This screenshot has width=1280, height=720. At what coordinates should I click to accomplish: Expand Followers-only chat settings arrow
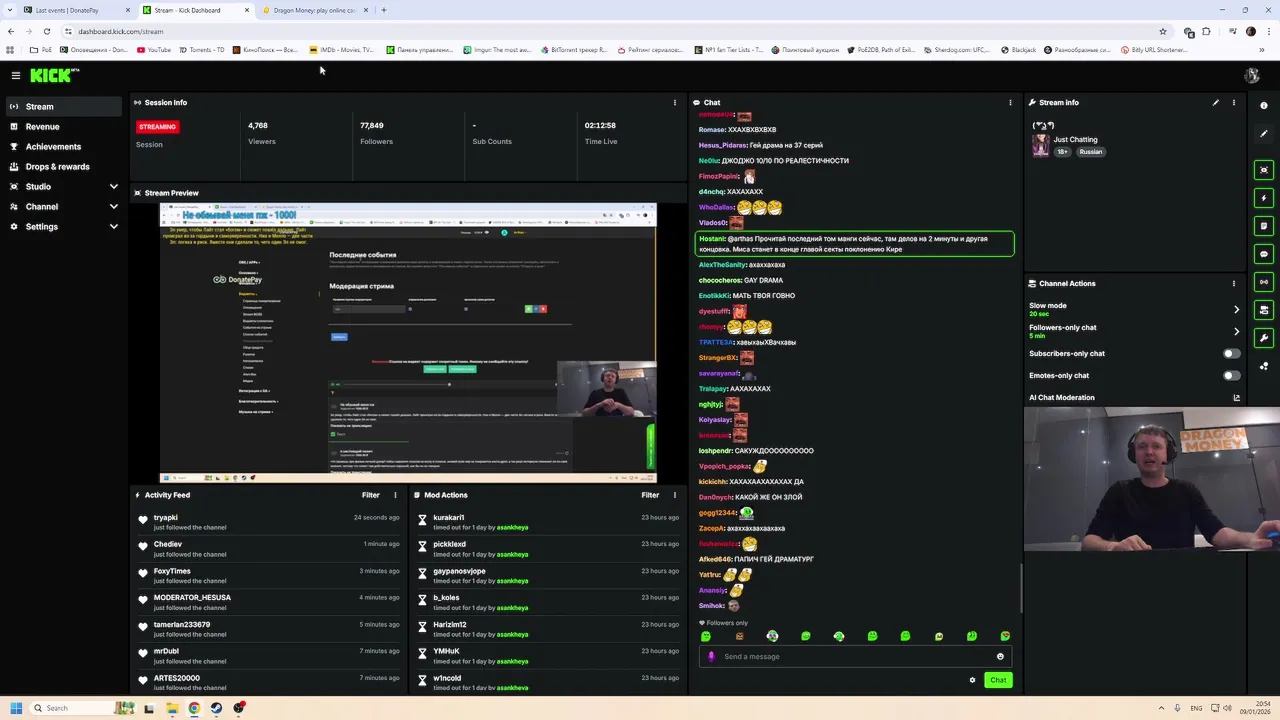coord(1236,332)
